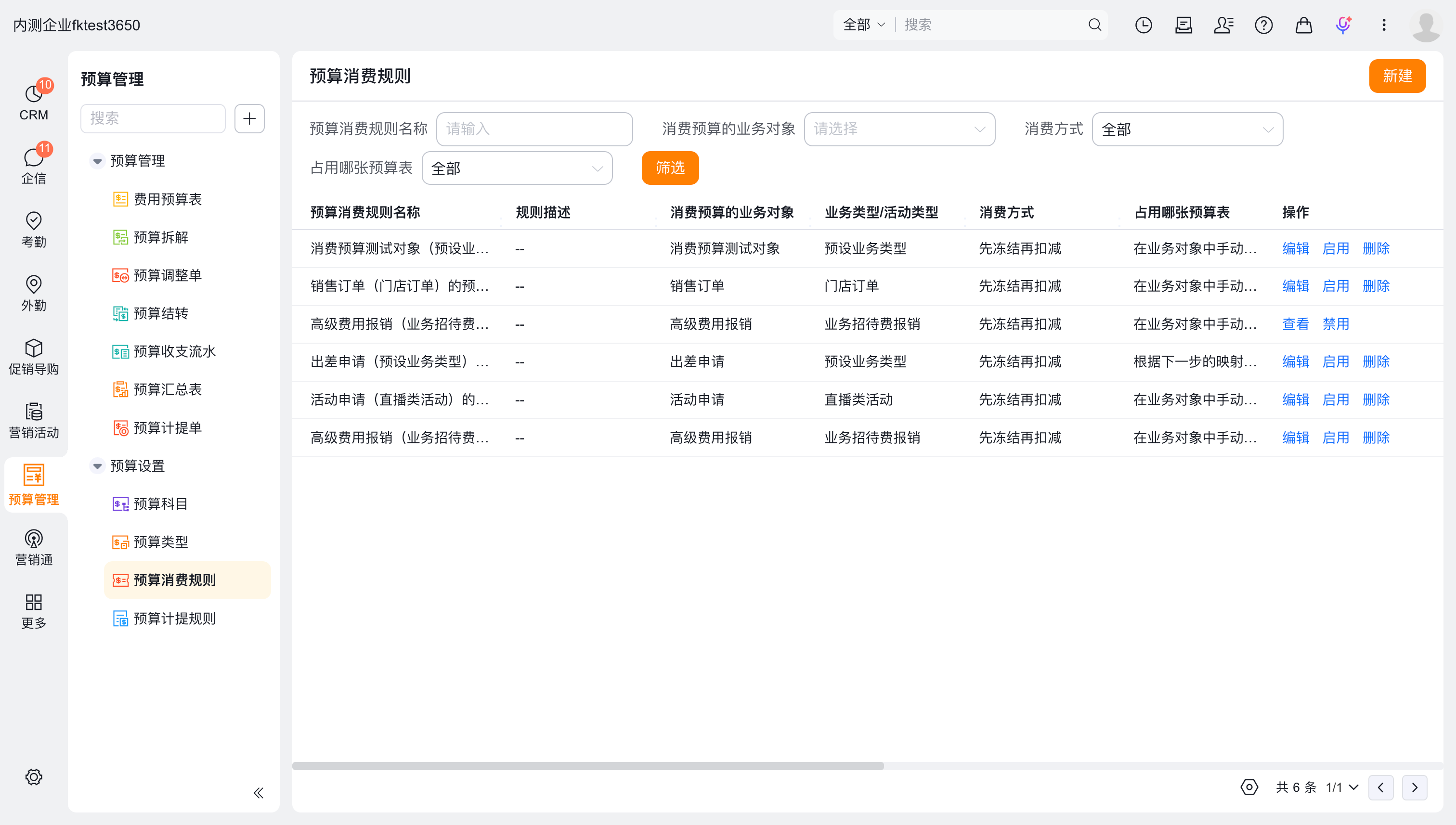Screen dimensions: 1456x825
Task: Click the table column settings hexagon icon
Action: tap(1249, 787)
